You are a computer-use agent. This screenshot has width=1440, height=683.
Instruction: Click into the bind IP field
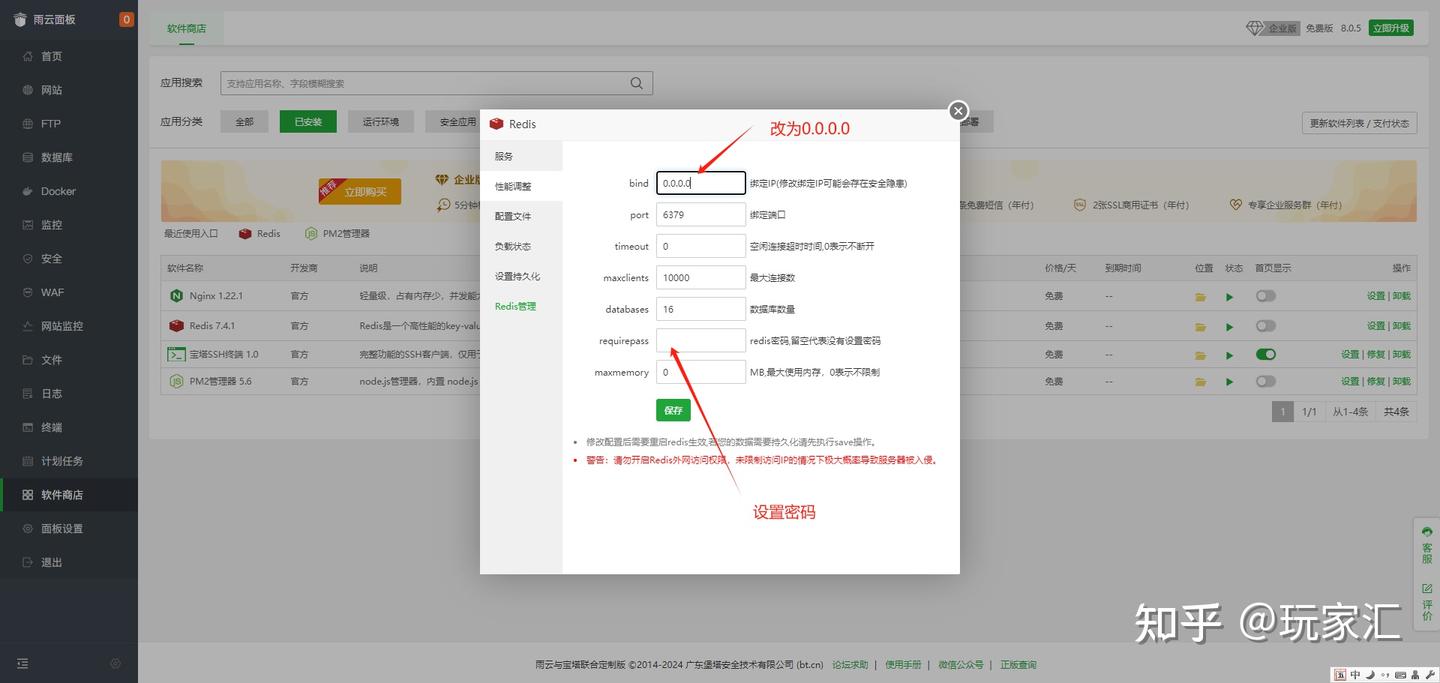tap(701, 183)
